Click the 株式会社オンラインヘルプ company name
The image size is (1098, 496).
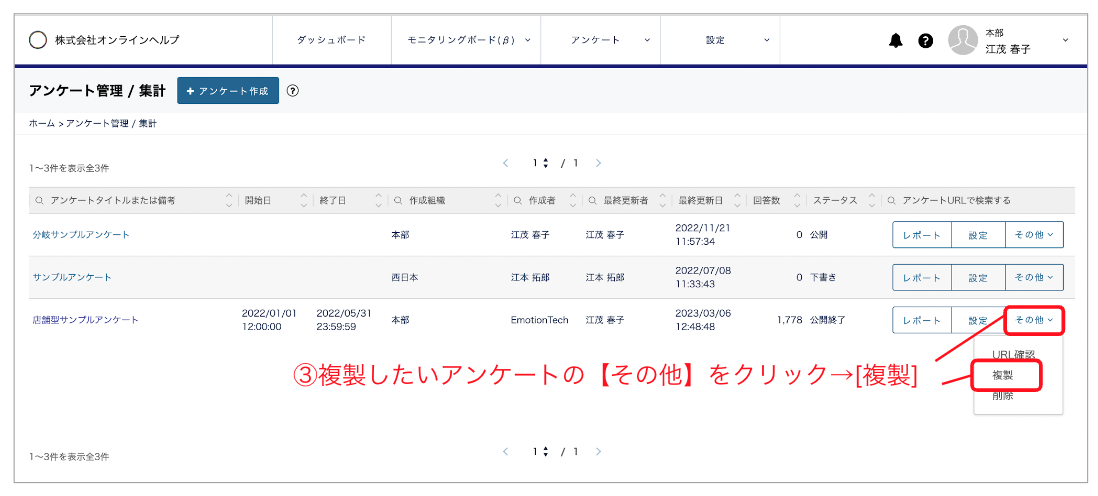tap(117, 40)
